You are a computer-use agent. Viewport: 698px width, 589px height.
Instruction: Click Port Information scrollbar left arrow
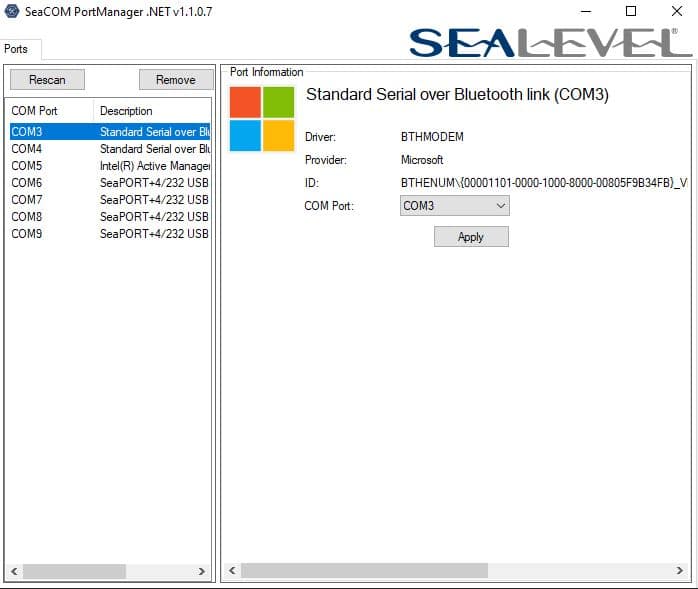[232, 570]
